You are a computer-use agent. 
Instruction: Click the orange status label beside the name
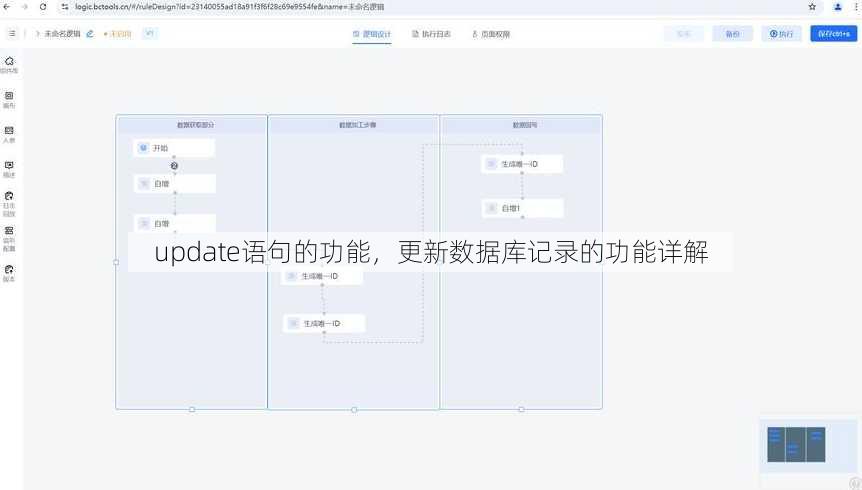pyautogui.click(x=118, y=34)
